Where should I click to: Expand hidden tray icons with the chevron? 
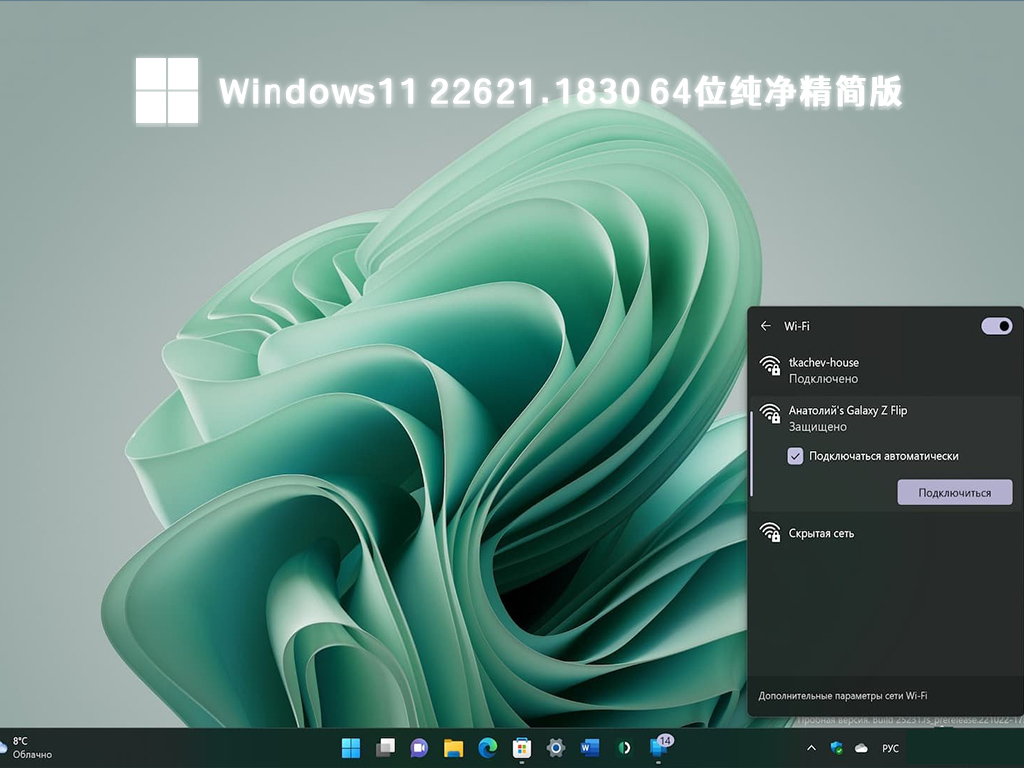811,748
